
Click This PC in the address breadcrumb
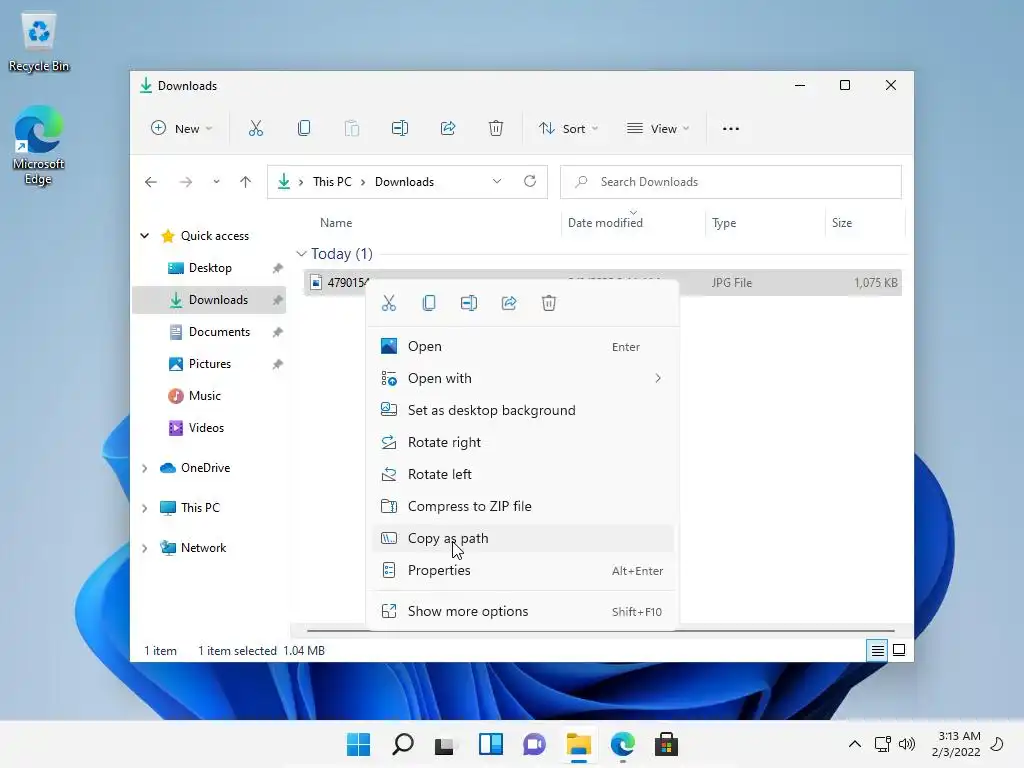332,182
